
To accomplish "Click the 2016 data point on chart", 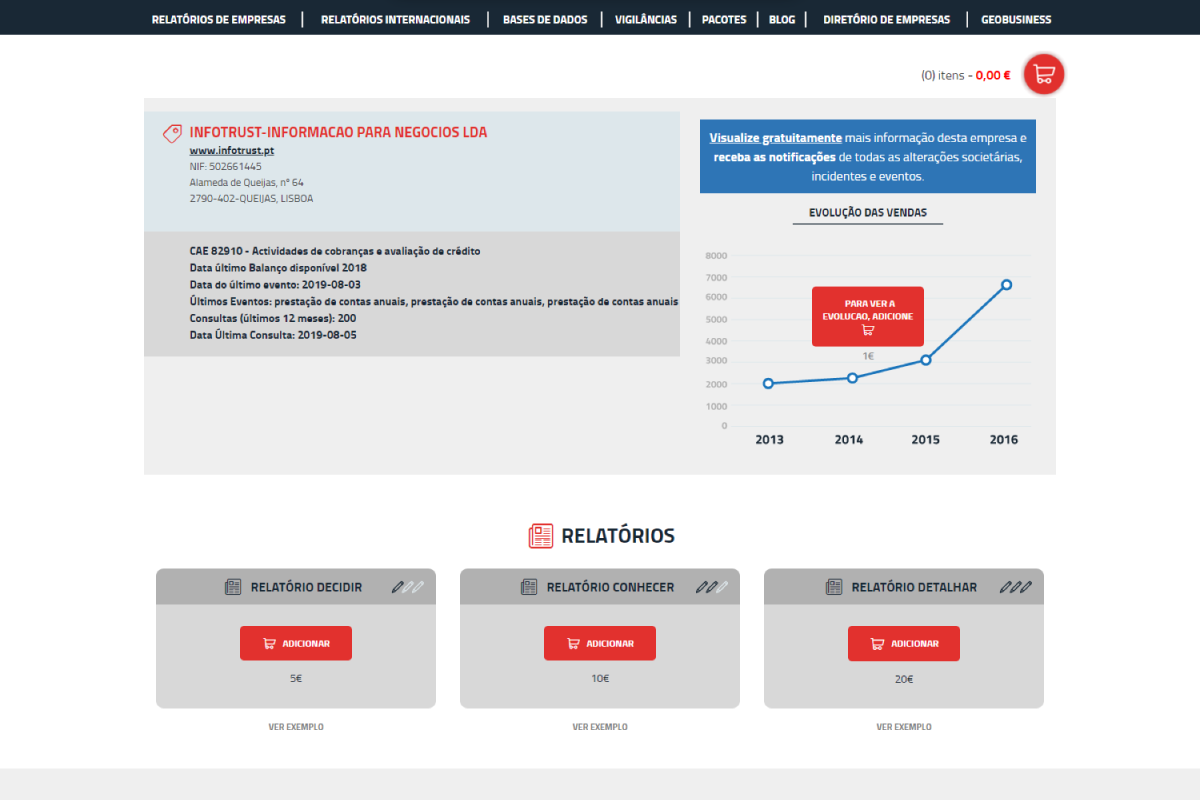I will click(1006, 285).
